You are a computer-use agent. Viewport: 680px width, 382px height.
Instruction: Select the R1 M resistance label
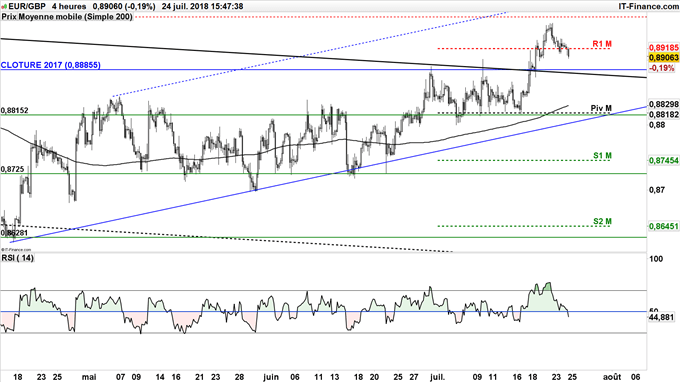(x=602, y=44)
